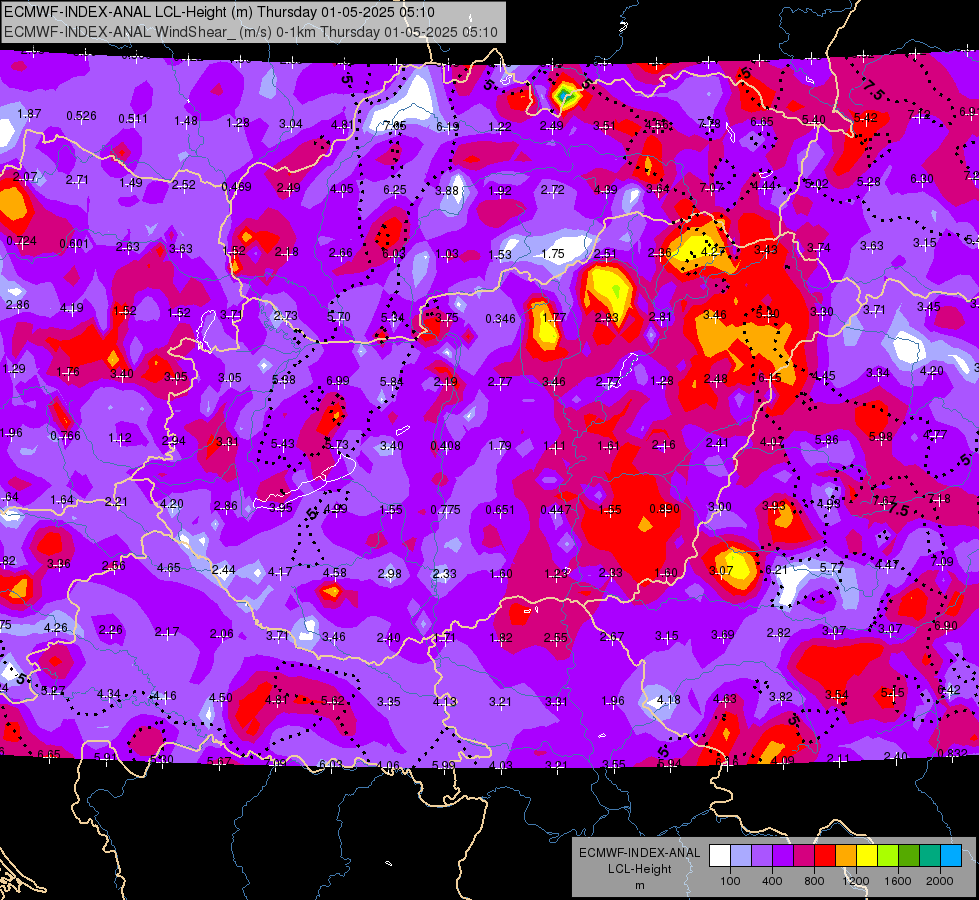Click the LCL-Height title line at top
This screenshot has width=979, height=900.
220,12
